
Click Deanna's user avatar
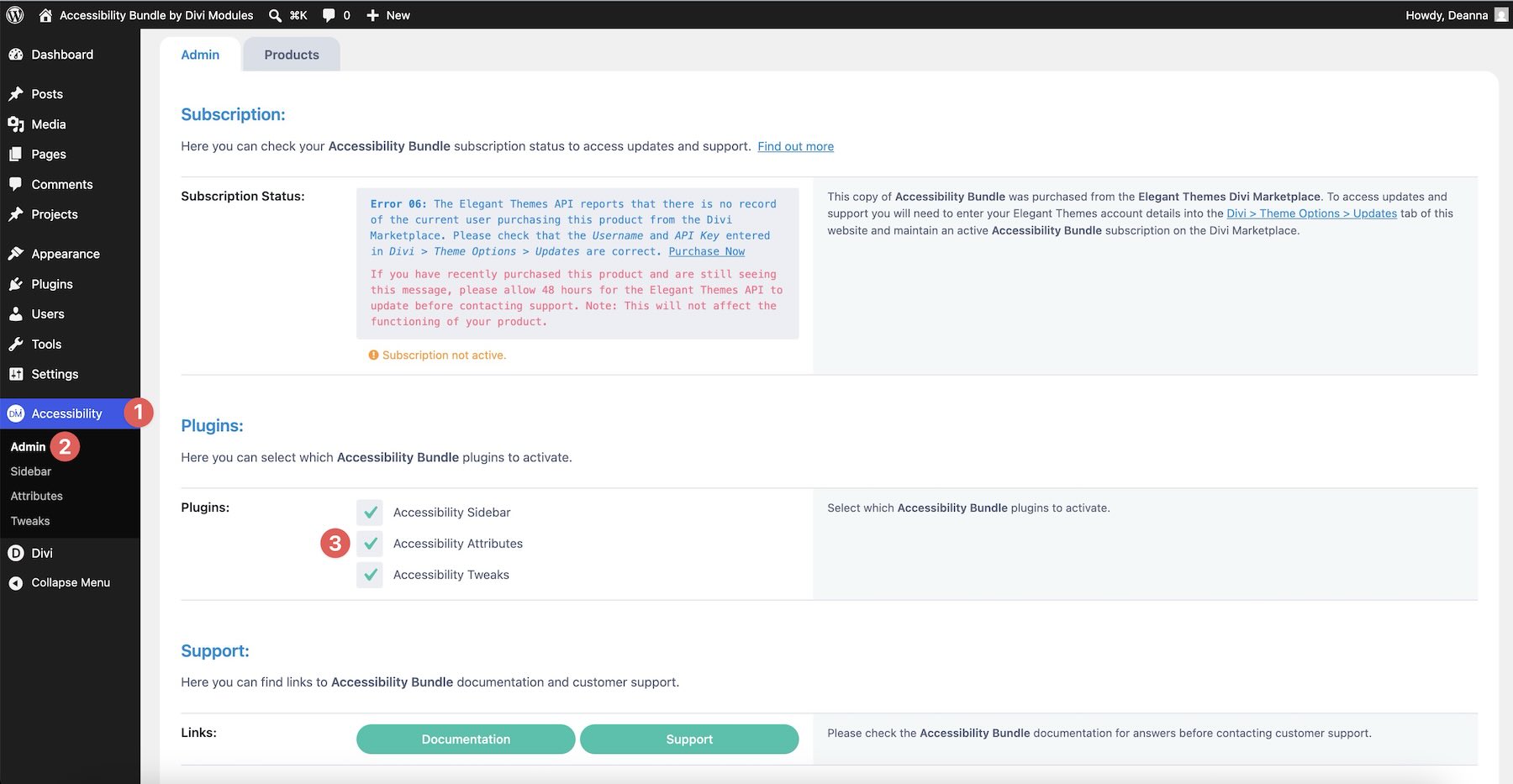pos(1501,15)
